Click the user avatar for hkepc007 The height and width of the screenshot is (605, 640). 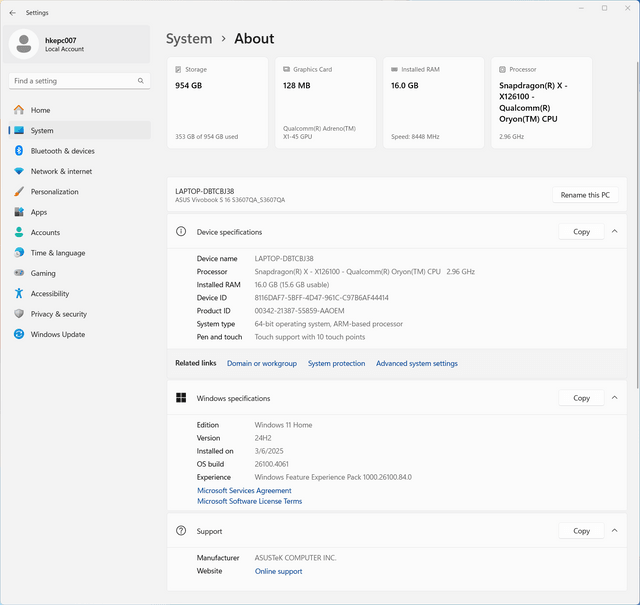pos(24,44)
